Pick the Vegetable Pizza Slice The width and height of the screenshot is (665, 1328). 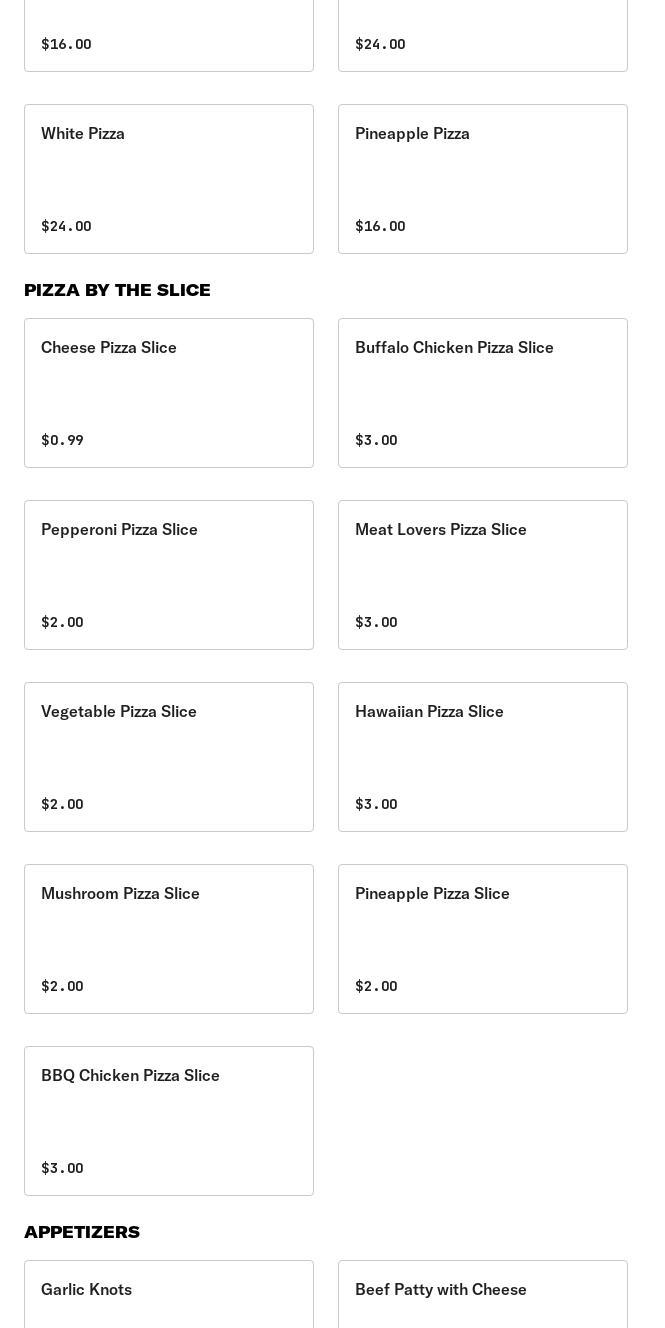[x=169, y=756]
